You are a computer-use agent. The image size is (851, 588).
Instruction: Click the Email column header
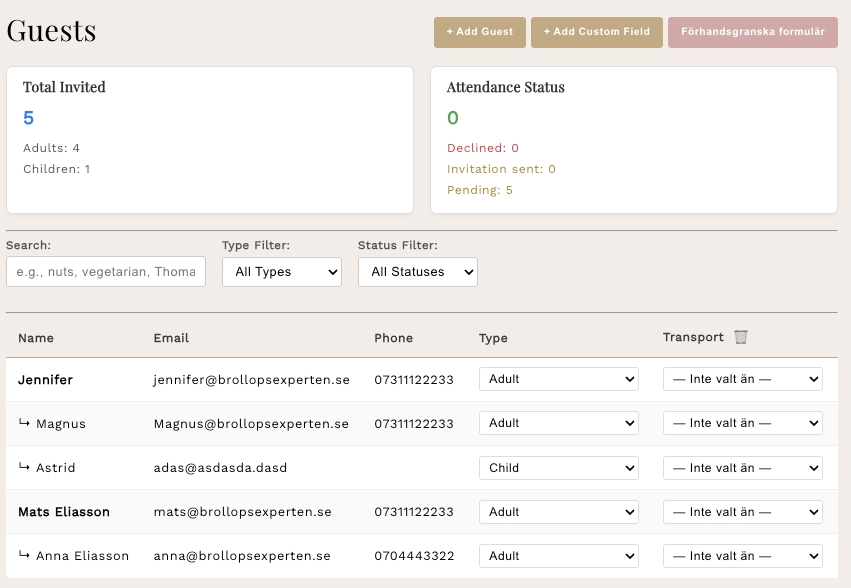[171, 338]
